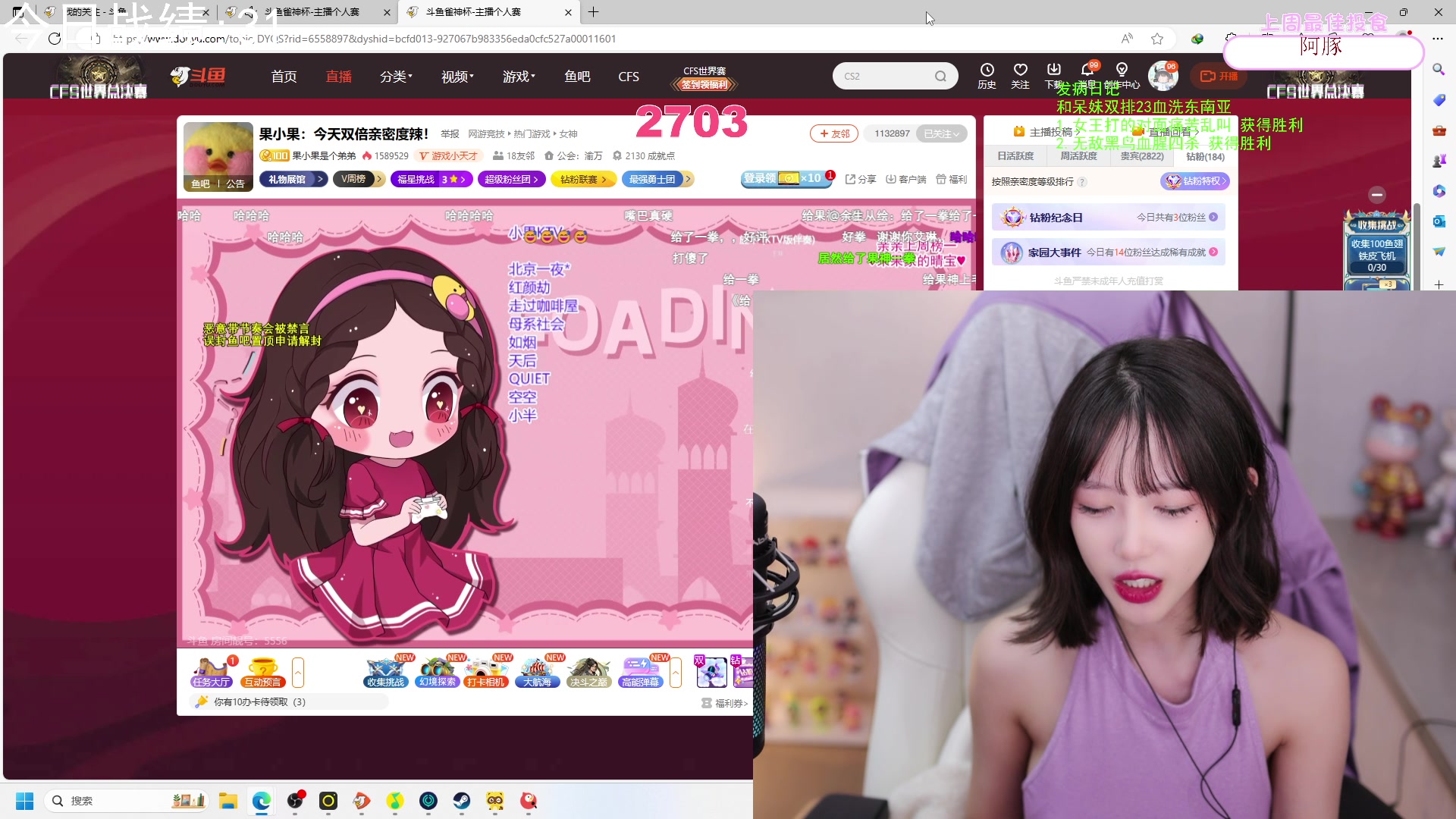1456x819 pixels.
Task: Open the 任务大厅 task hall icon
Action: click(212, 672)
